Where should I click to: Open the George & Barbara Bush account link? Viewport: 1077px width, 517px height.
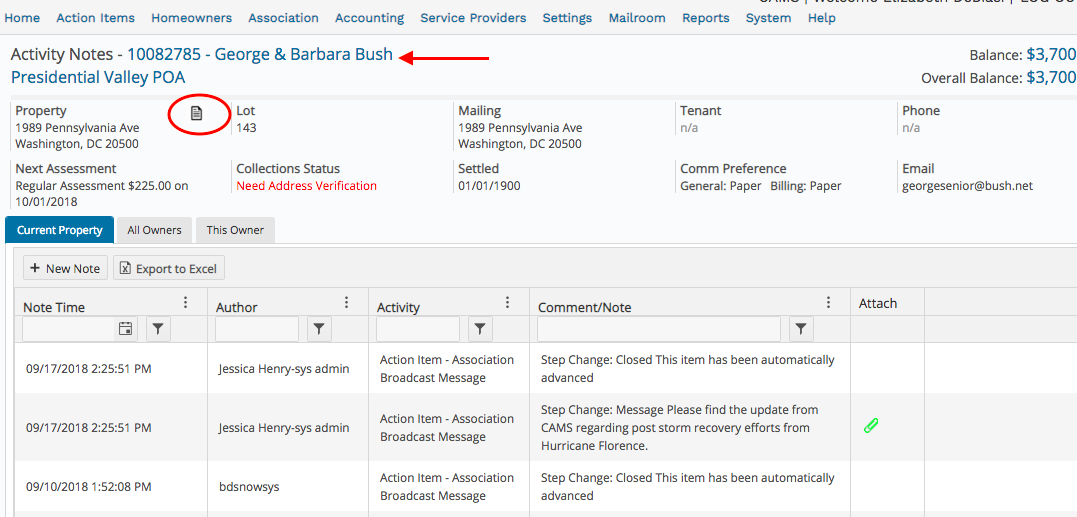pyautogui.click(x=260, y=54)
